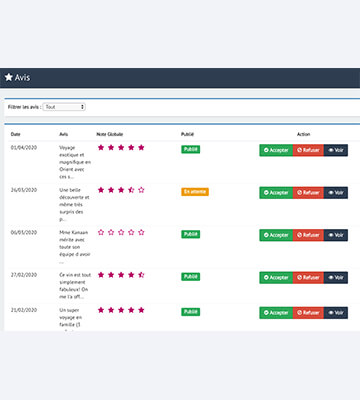Refuse the review dated 06/03/2020

click(x=308, y=235)
